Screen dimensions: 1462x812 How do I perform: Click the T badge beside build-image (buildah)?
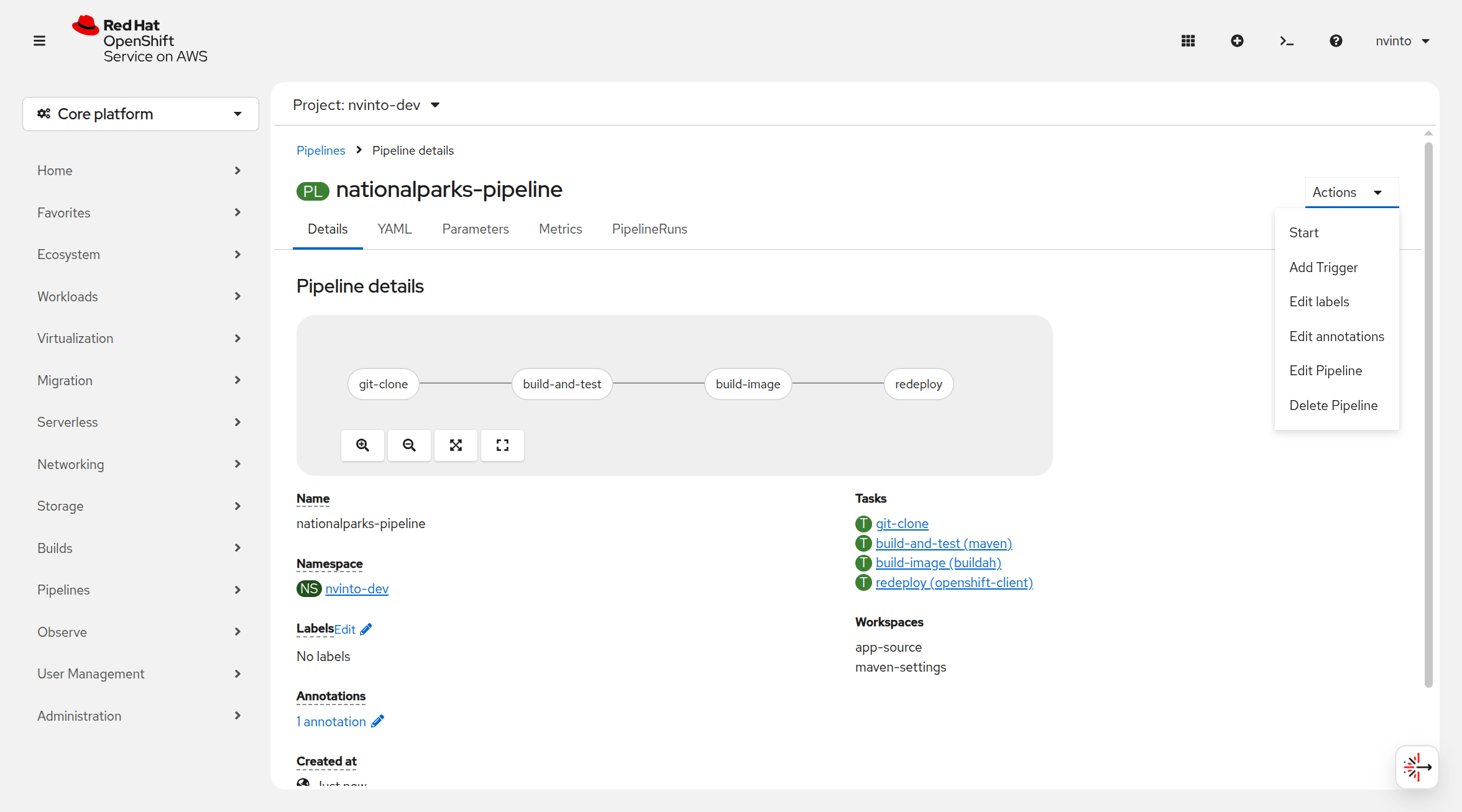pyautogui.click(x=863, y=563)
